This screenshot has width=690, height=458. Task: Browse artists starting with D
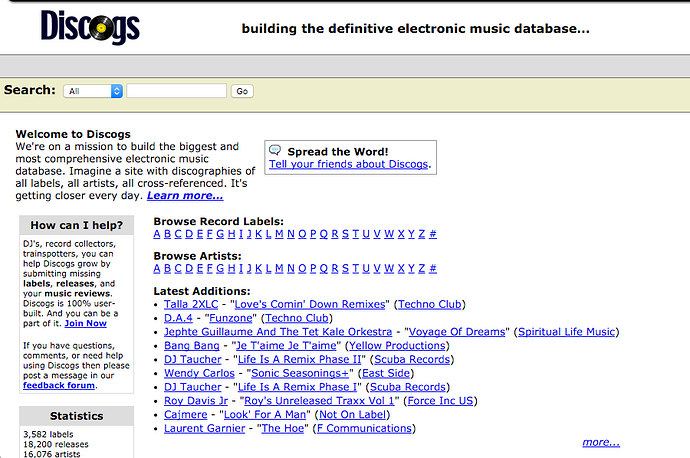click(x=189, y=268)
